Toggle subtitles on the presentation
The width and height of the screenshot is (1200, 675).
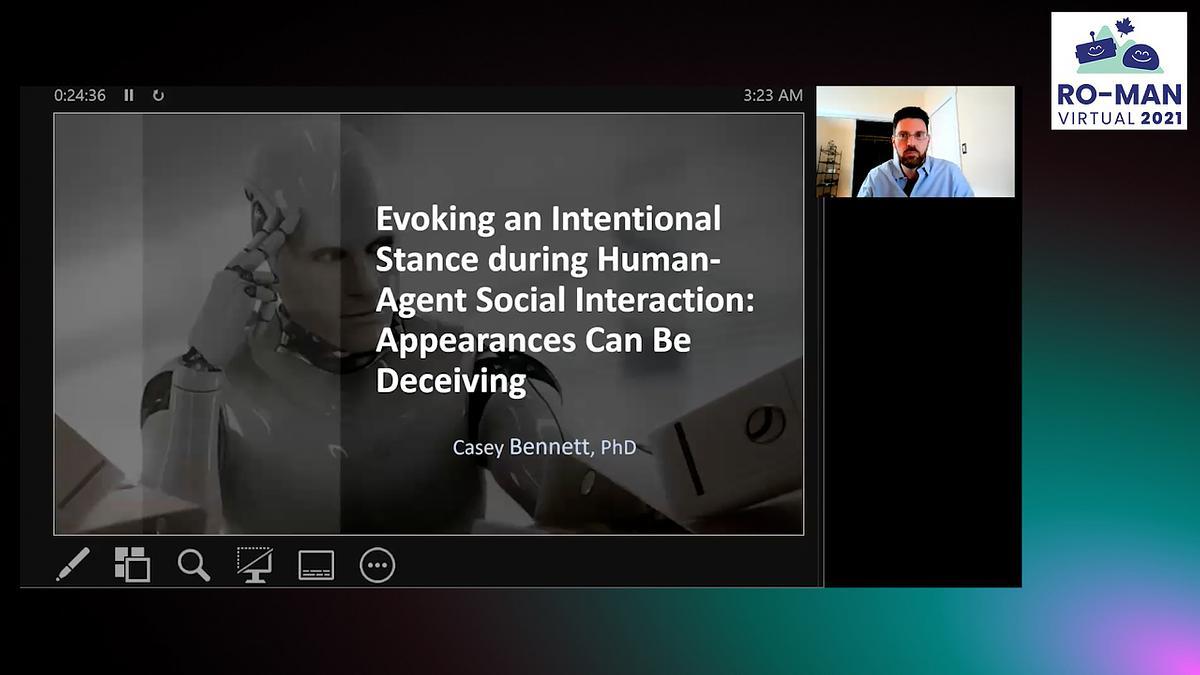[x=316, y=565]
